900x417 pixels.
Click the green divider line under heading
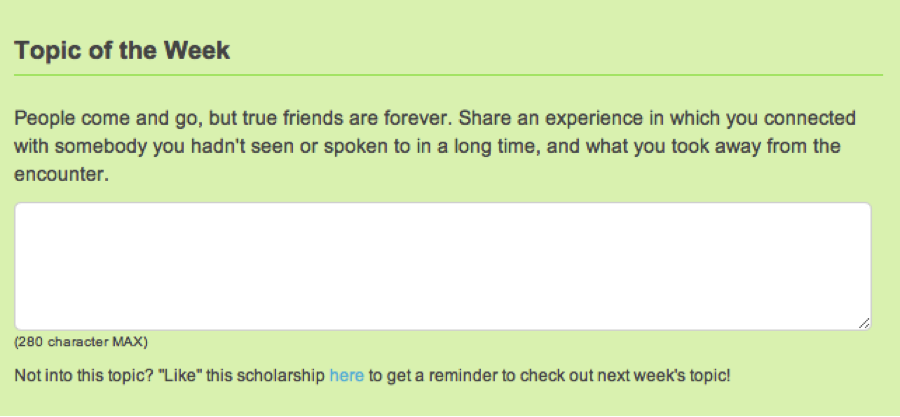(448, 75)
